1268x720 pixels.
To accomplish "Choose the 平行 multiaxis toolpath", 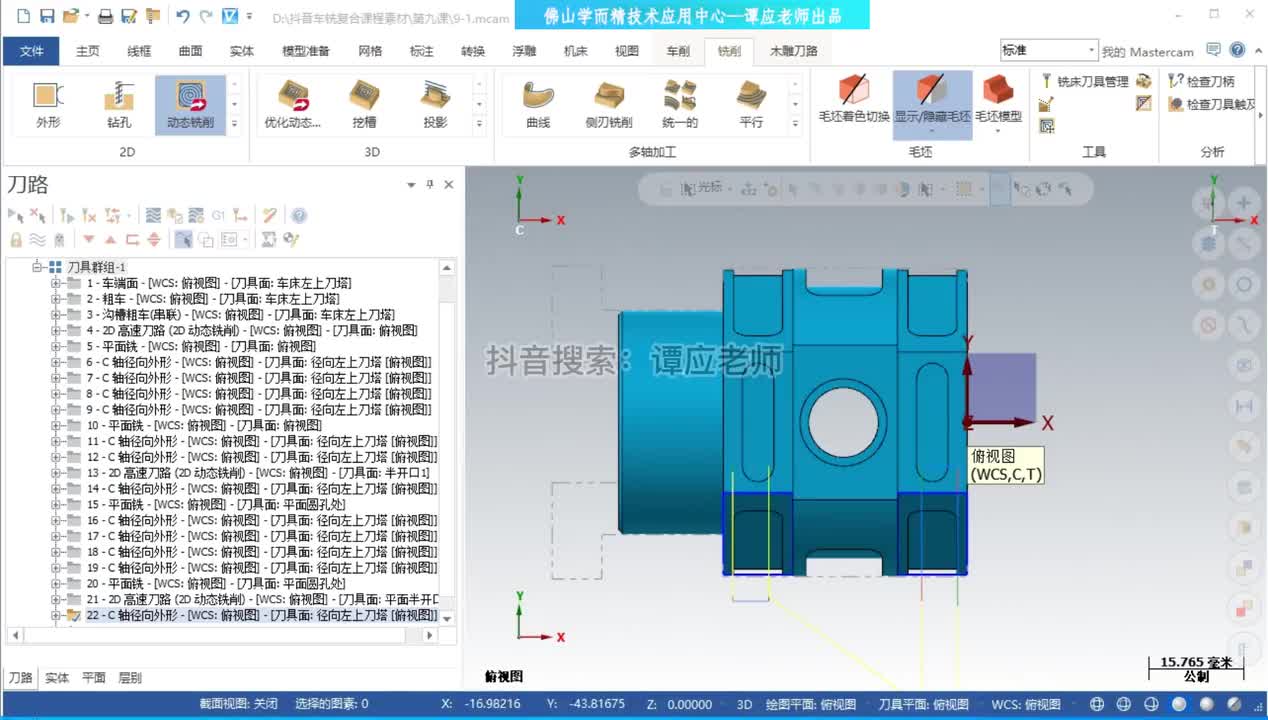I will pyautogui.click(x=751, y=104).
